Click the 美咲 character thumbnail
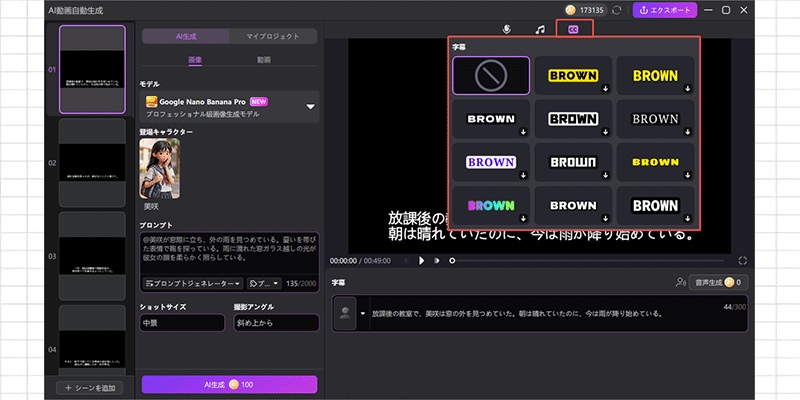This screenshot has width=800, height=400. [x=160, y=168]
